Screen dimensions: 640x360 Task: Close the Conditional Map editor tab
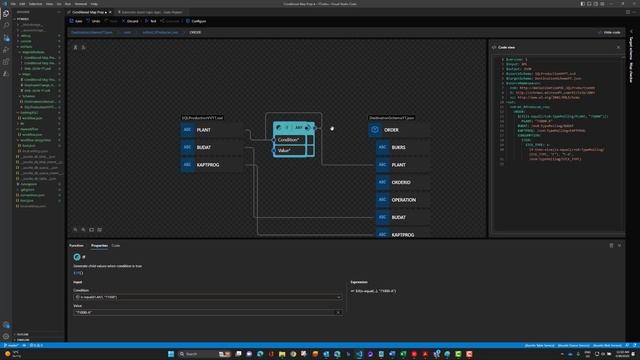click(x=110, y=12)
